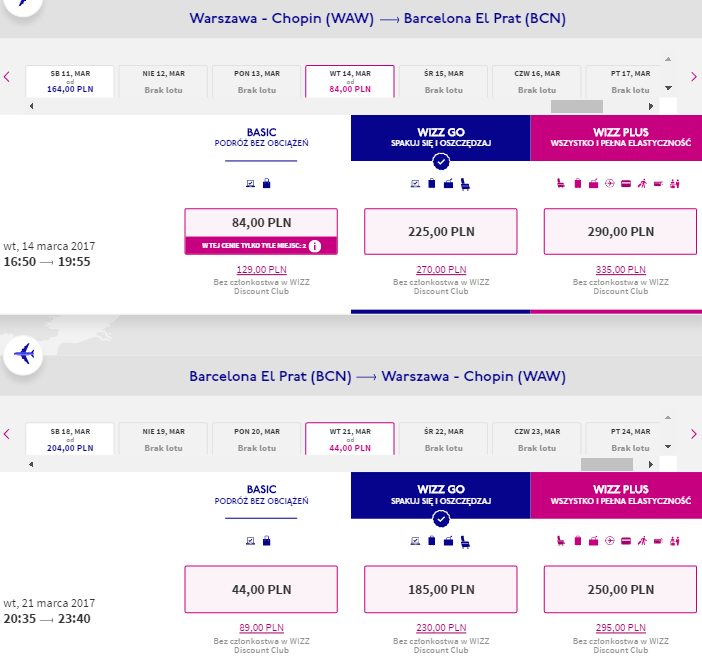Click the ŚR 15, MAR no-flight date
The image size is (702, 664).
443,81
